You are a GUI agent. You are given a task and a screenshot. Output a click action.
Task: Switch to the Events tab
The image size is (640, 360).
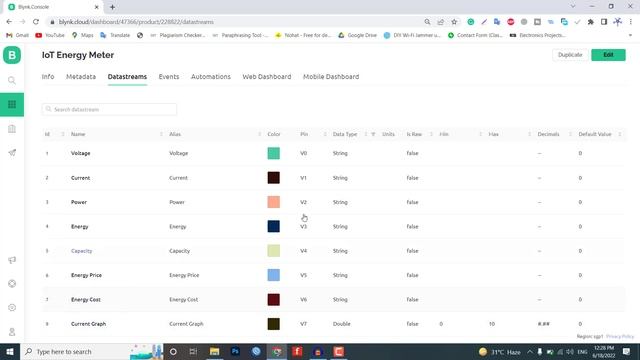coord(169,77)
